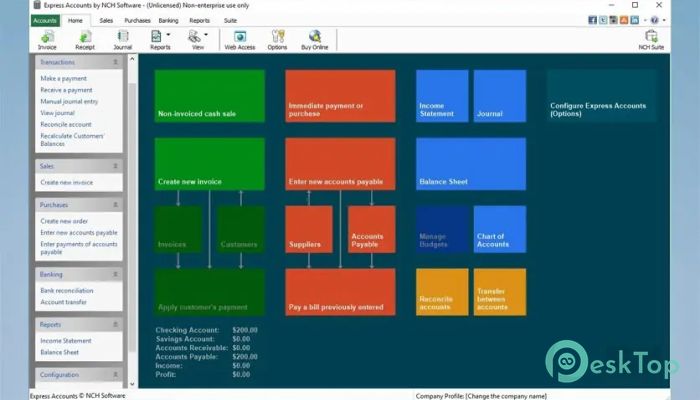
Task: Collapse the Purchases sidebar section
Action: 115,205
